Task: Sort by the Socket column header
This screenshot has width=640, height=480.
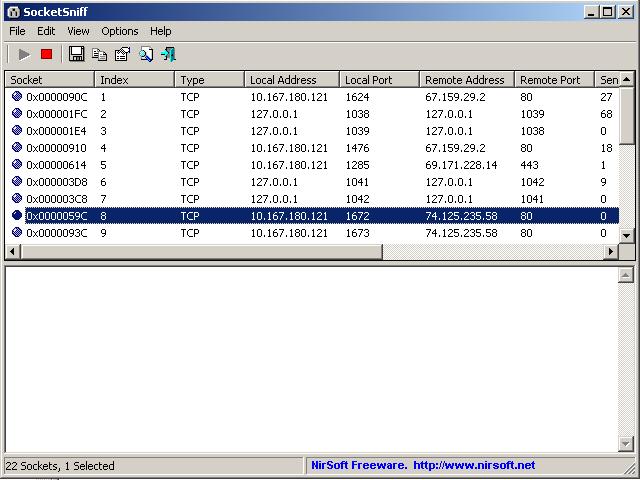Action: pyautogui.click(x=49, y=80)
